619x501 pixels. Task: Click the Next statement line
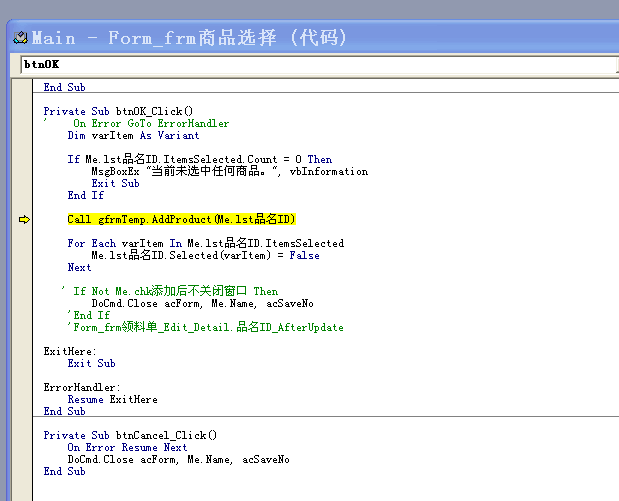[x=79, y=267]
